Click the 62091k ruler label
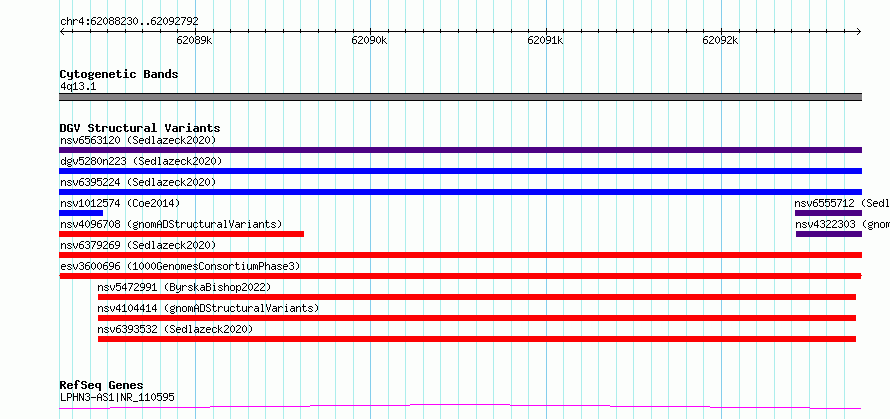Screen dimensions: 890x419 [x=545, y=40]
